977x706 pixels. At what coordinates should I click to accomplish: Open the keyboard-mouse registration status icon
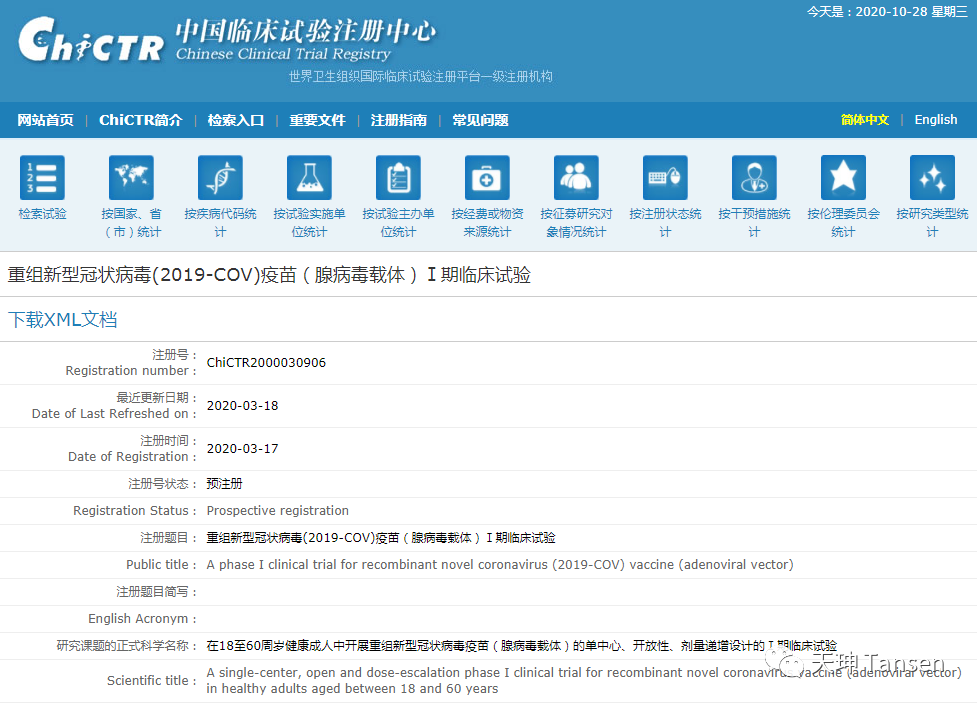(x=665, y=178)
